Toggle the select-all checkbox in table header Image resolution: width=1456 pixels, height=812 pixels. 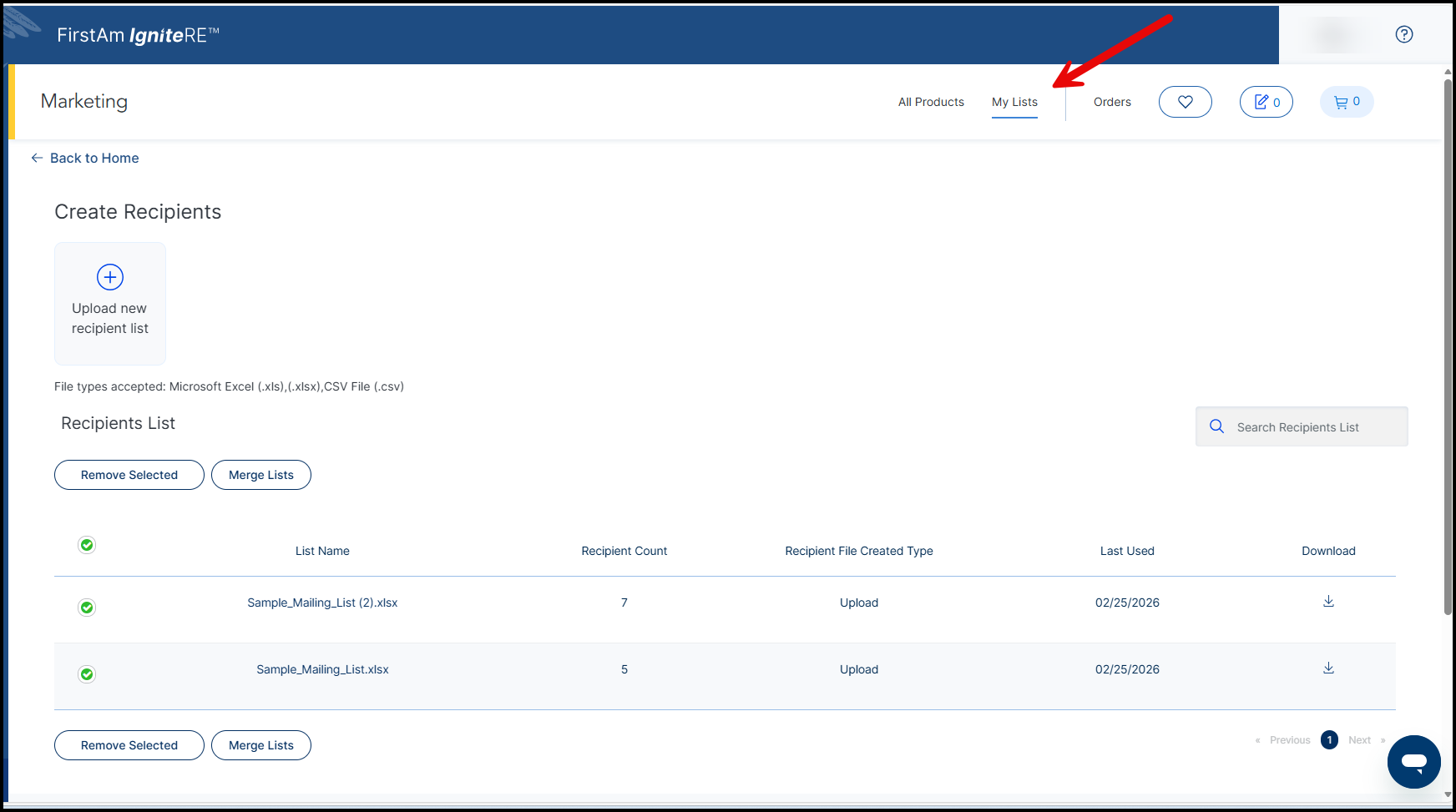coord(87,545)
